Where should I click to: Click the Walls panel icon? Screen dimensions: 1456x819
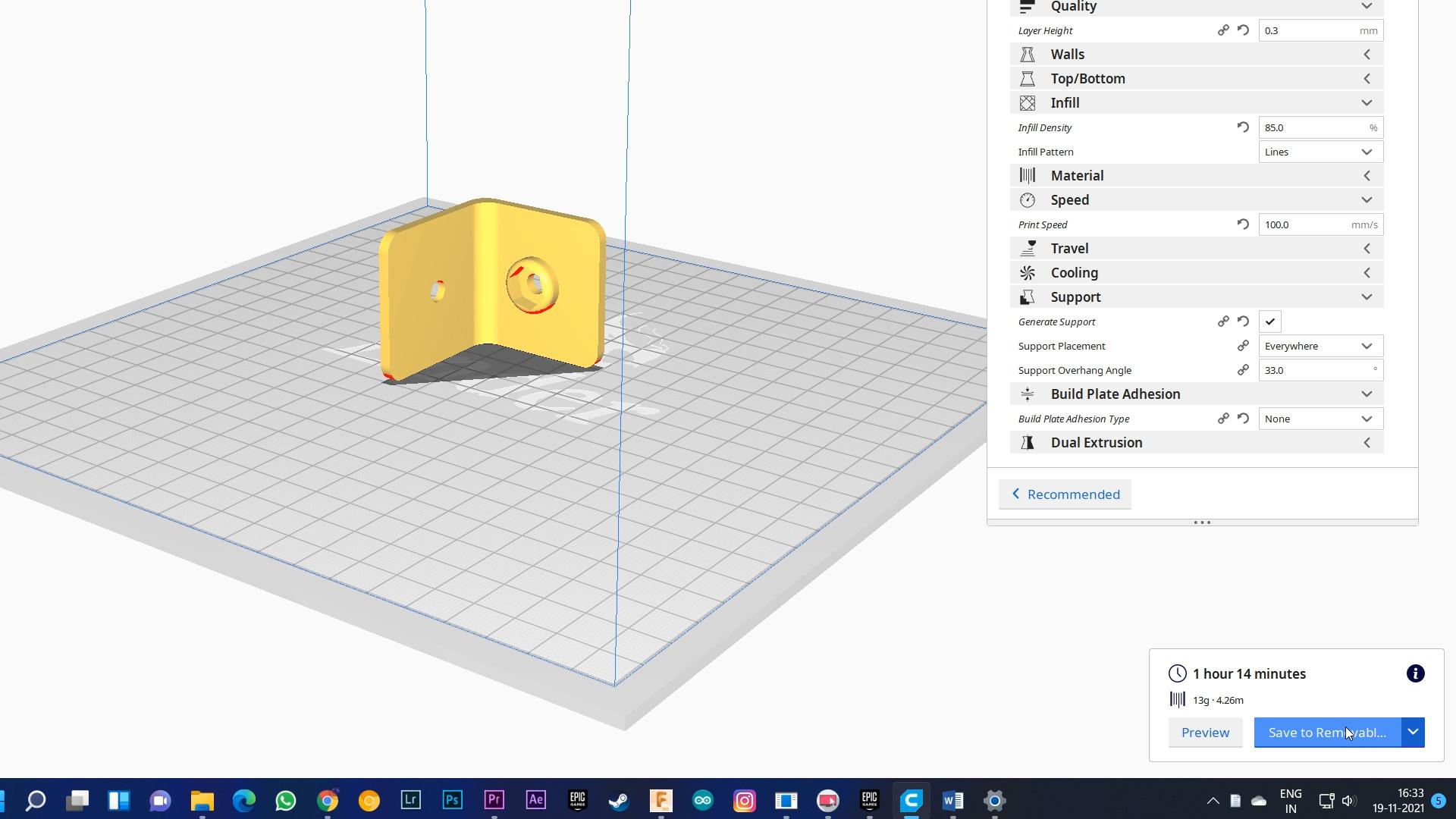click(x=1028, y=53)
